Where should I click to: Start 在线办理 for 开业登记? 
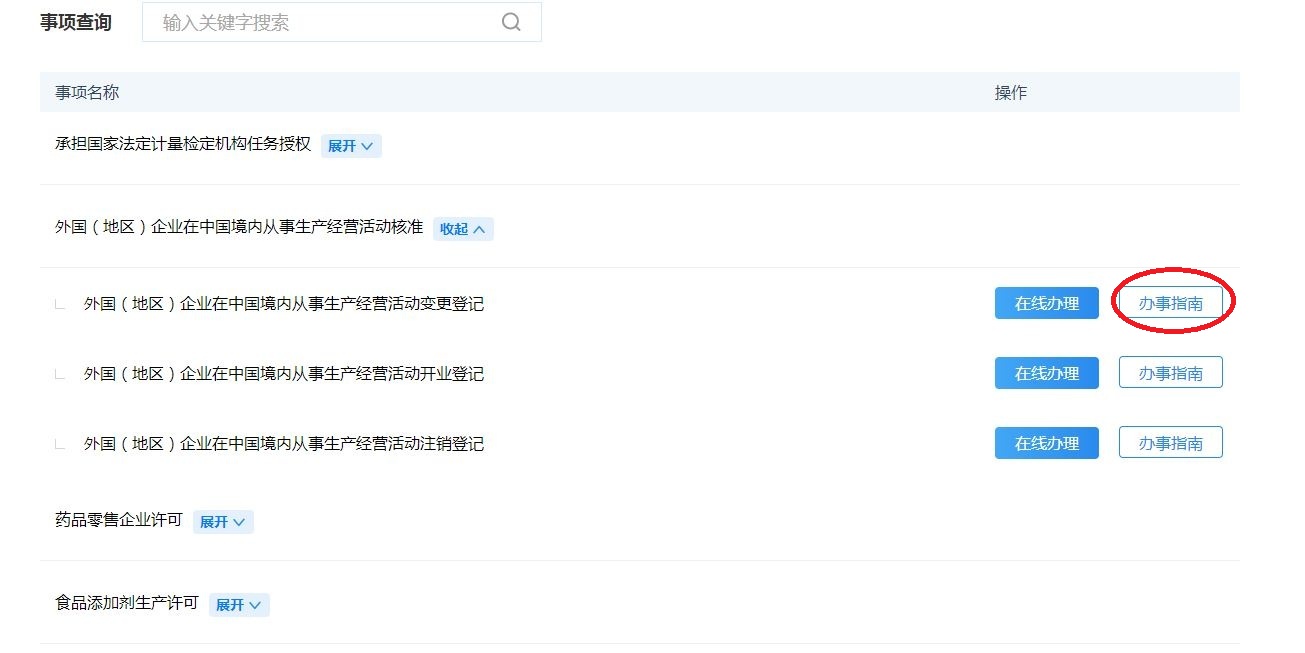click(x=1046, y=373)
